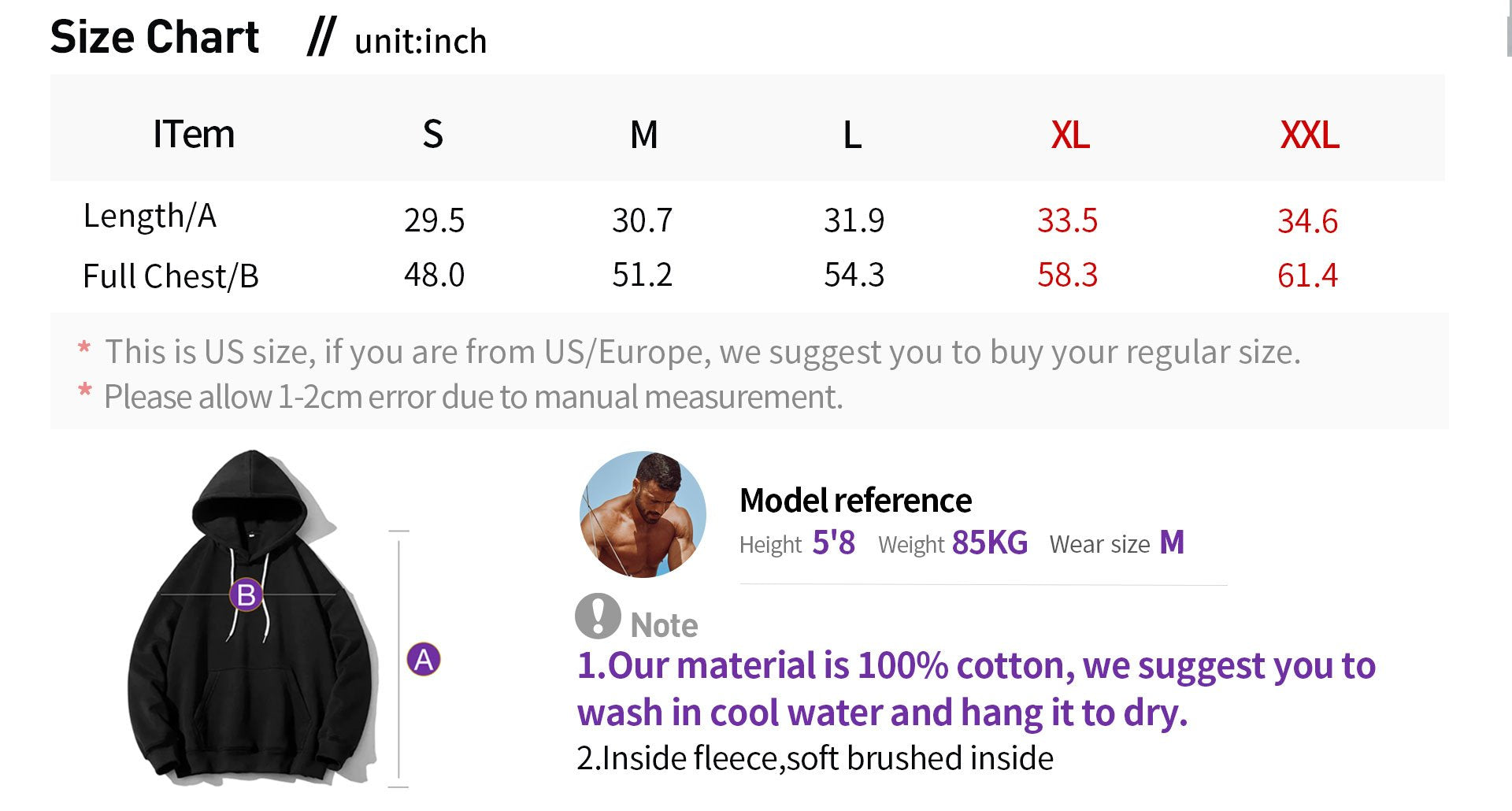1512x811 pixels.
Task: Click the Model reference title
Action: 855,500
